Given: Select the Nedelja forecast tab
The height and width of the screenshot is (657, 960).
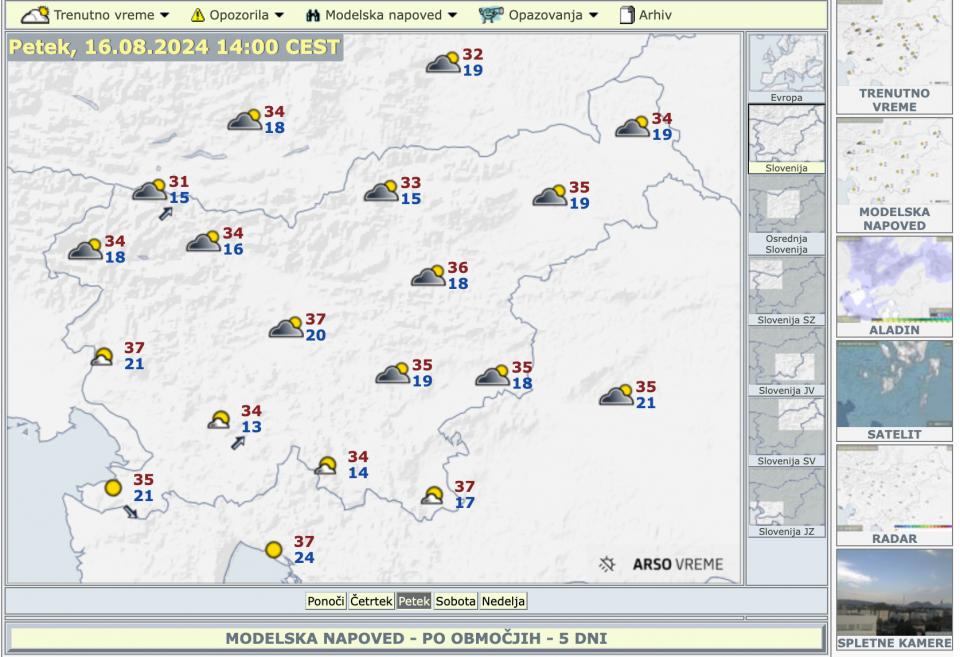Looking at the screenshot, I should 503,601.
